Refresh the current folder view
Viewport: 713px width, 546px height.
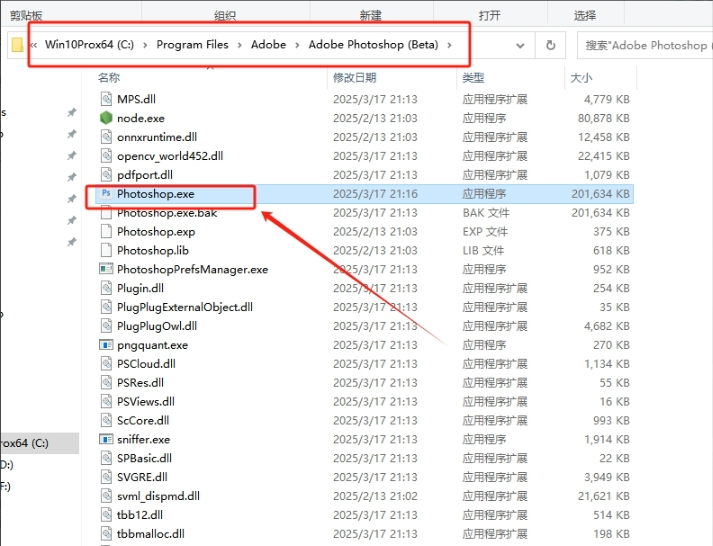click(x=550, y=45)
